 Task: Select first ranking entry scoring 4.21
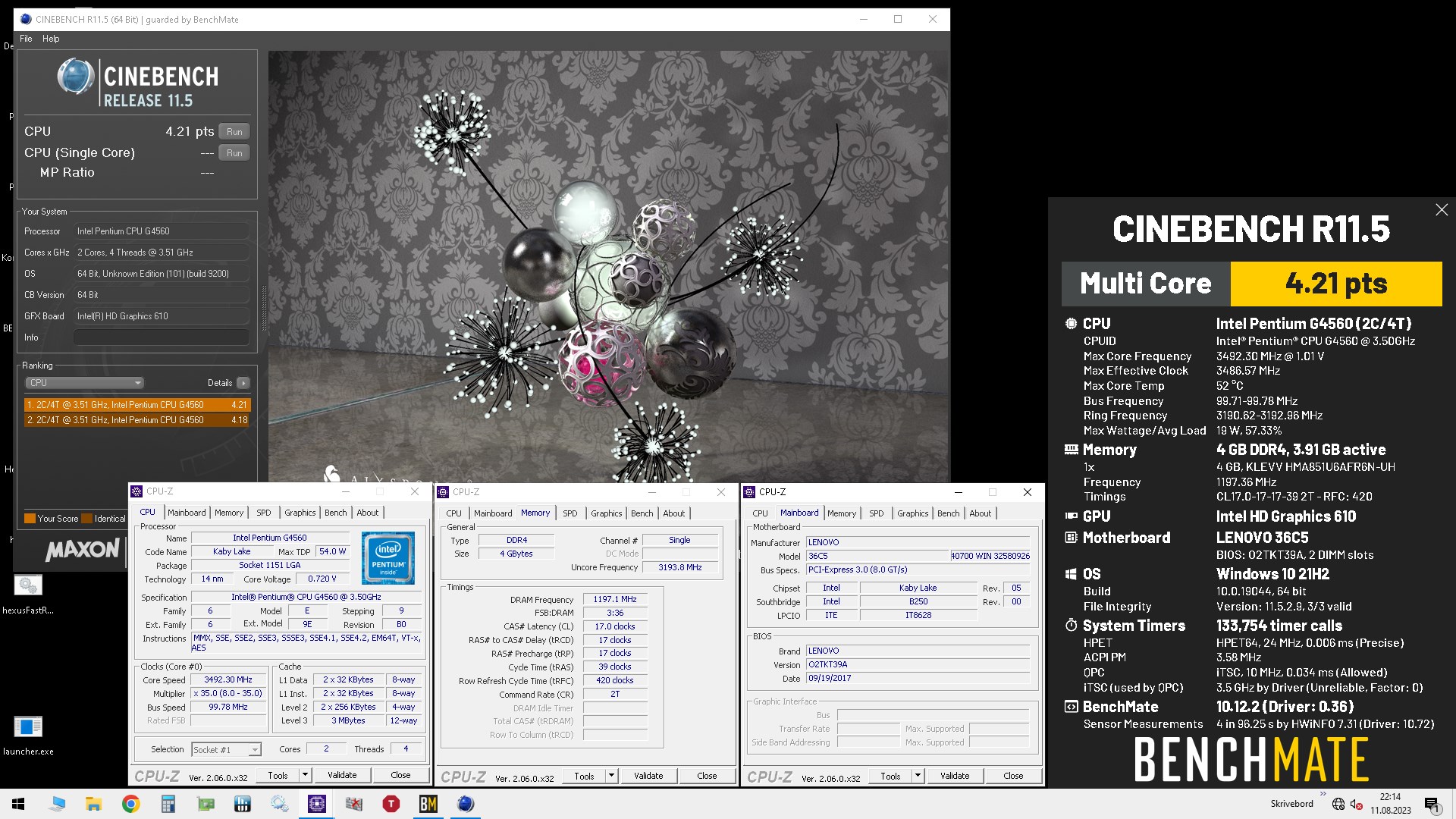coord(137,405)
